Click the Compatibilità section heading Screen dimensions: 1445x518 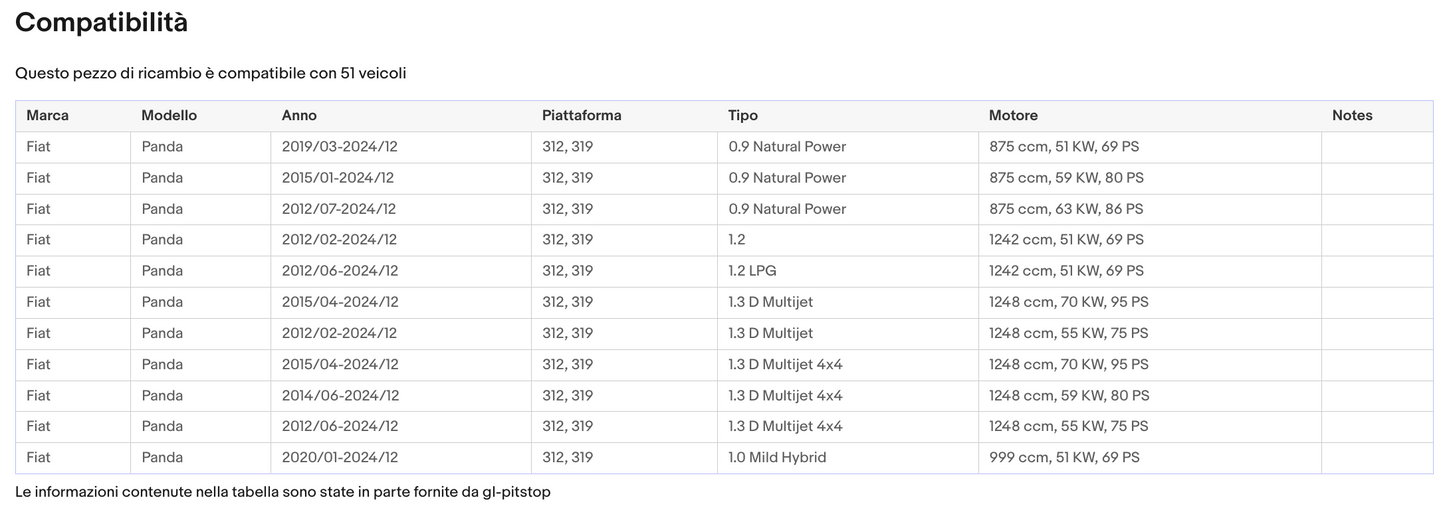tap(101, 23)
